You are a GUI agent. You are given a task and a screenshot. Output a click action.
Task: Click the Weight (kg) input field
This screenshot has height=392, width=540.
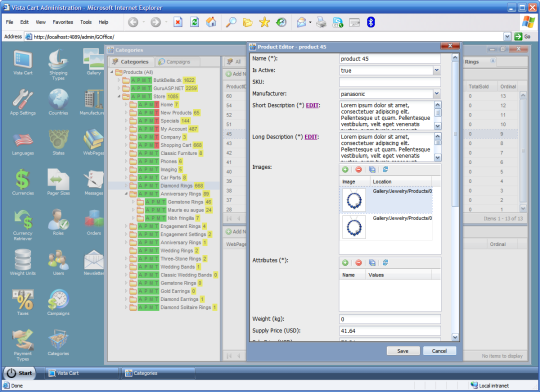pos(390,319)
